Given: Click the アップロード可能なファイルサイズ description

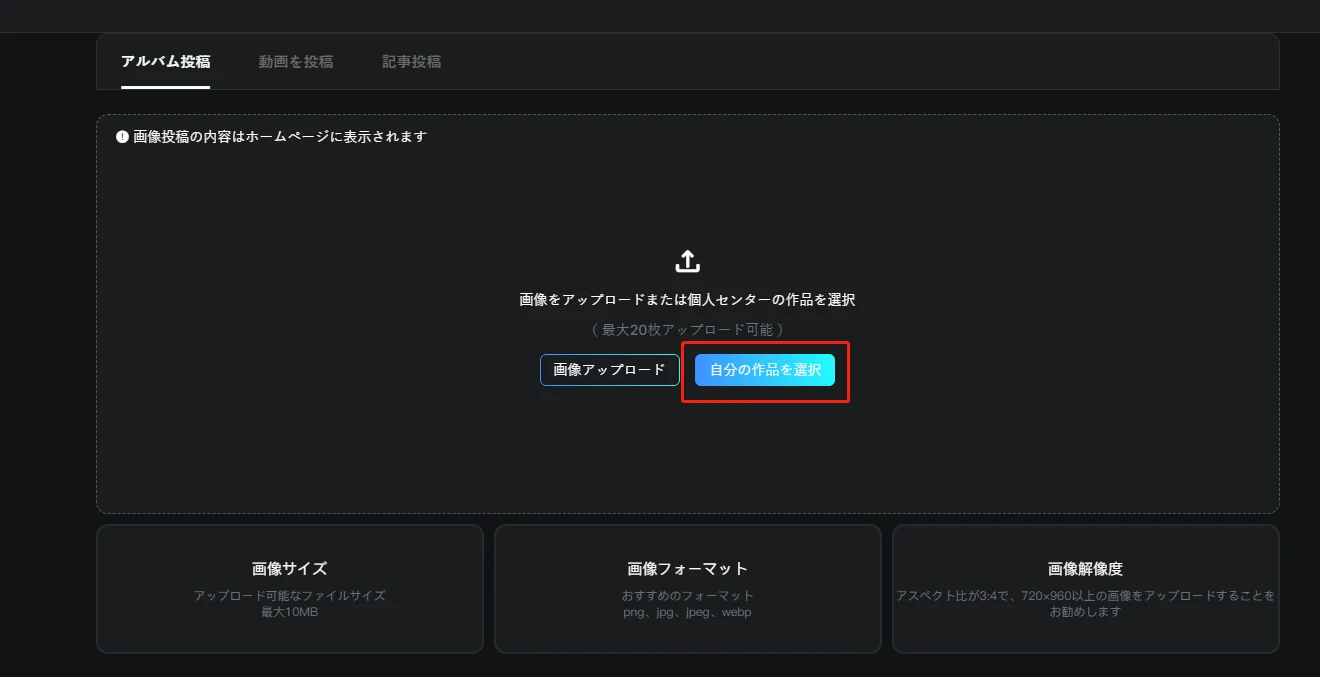Looking at the screenshot, I should tap(289, 596).
